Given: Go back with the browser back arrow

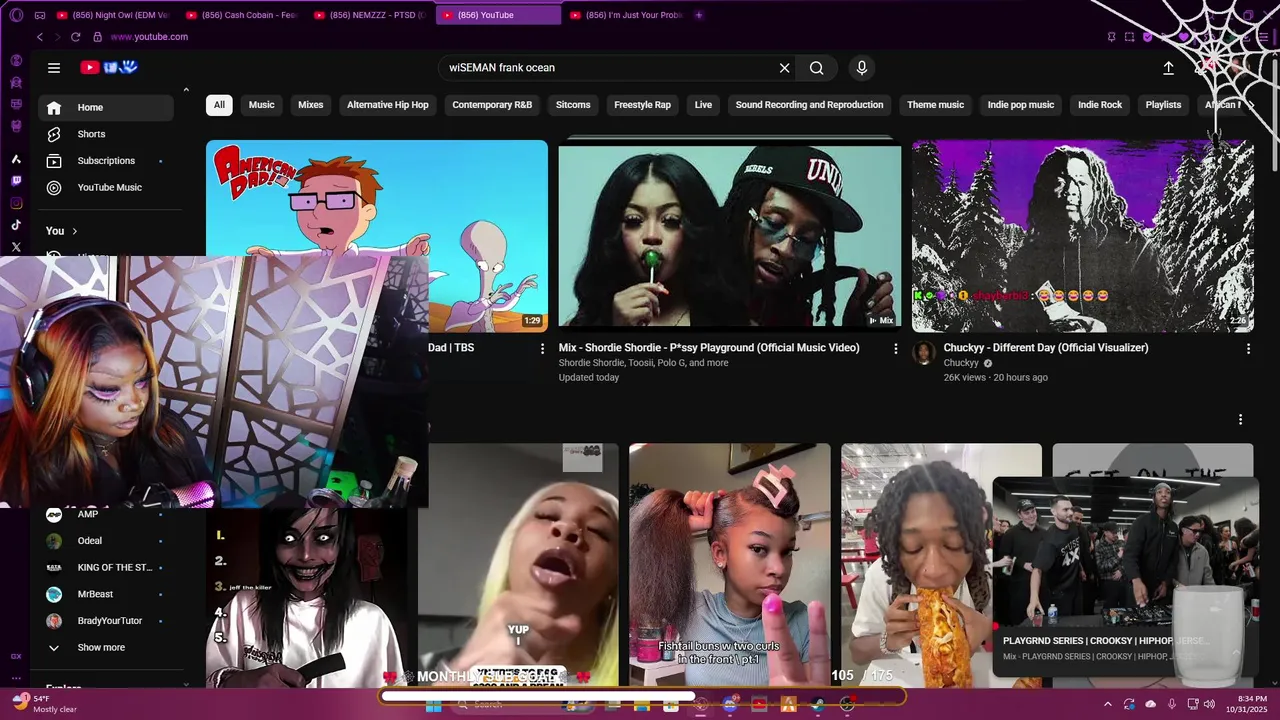Looking at the screenshot, I should pos(40,37).
